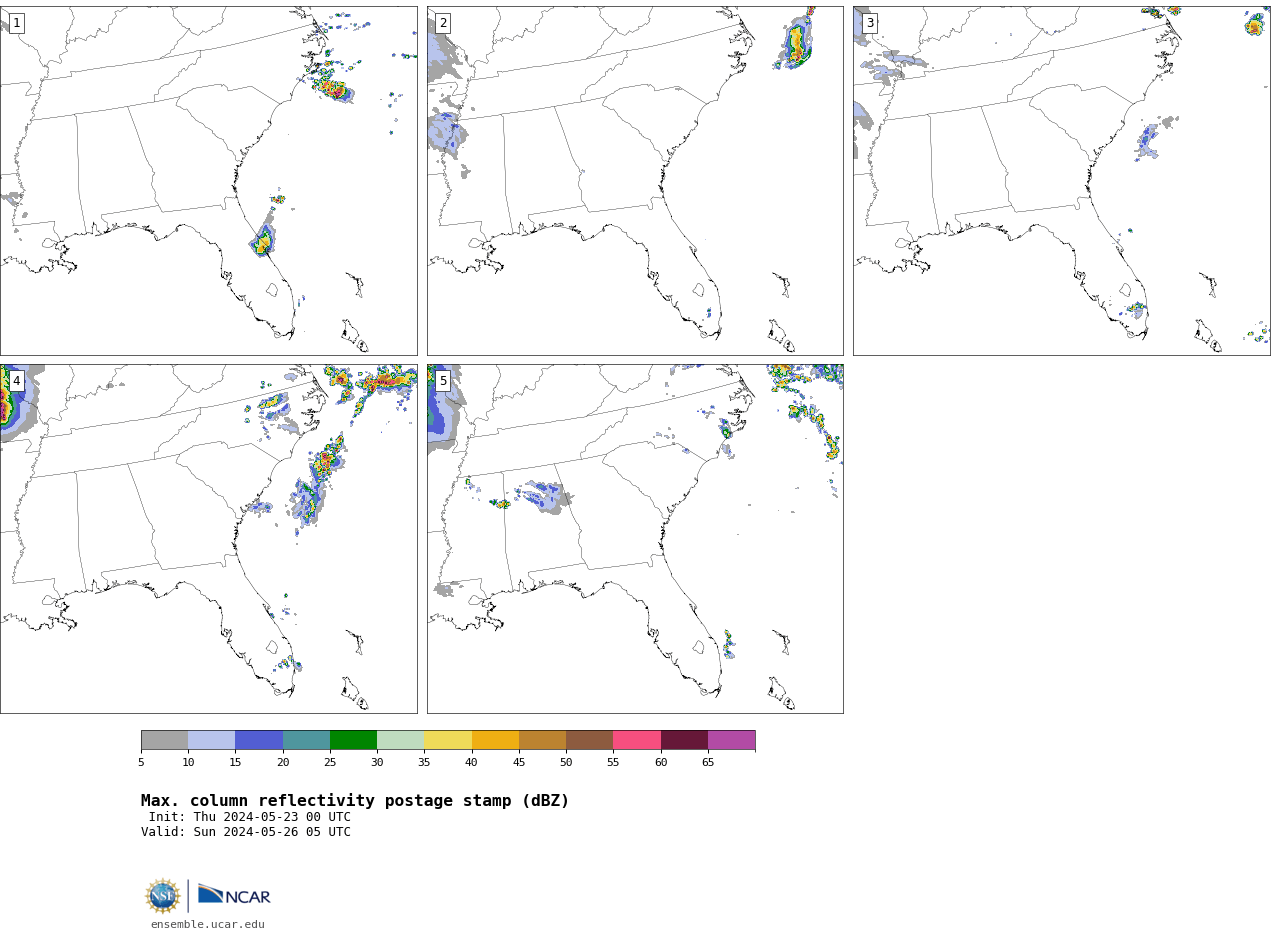Click the 'Max. column reflectivity postage stamp (dBZ)' title
Image resolution: width=1280 pixels, height=936 pixels.
[355, 801]
